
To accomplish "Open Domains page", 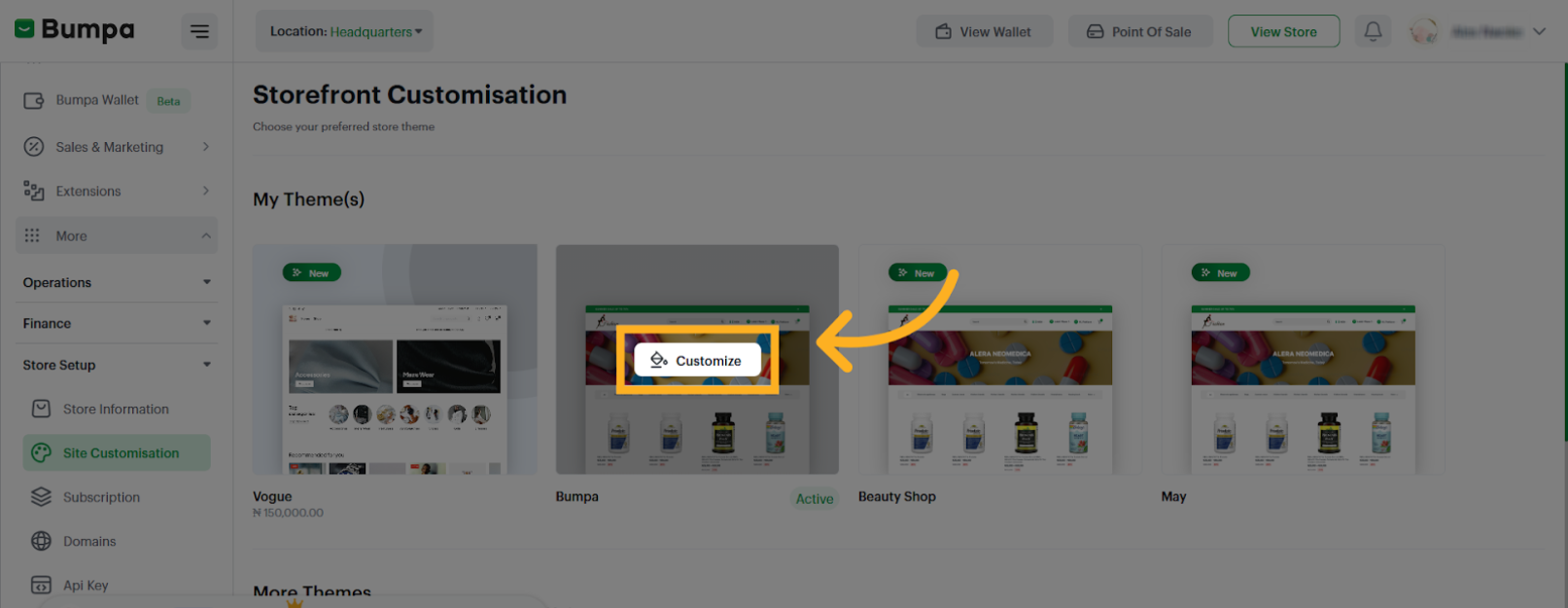I will pyautogui.click(x=117, y=541).
